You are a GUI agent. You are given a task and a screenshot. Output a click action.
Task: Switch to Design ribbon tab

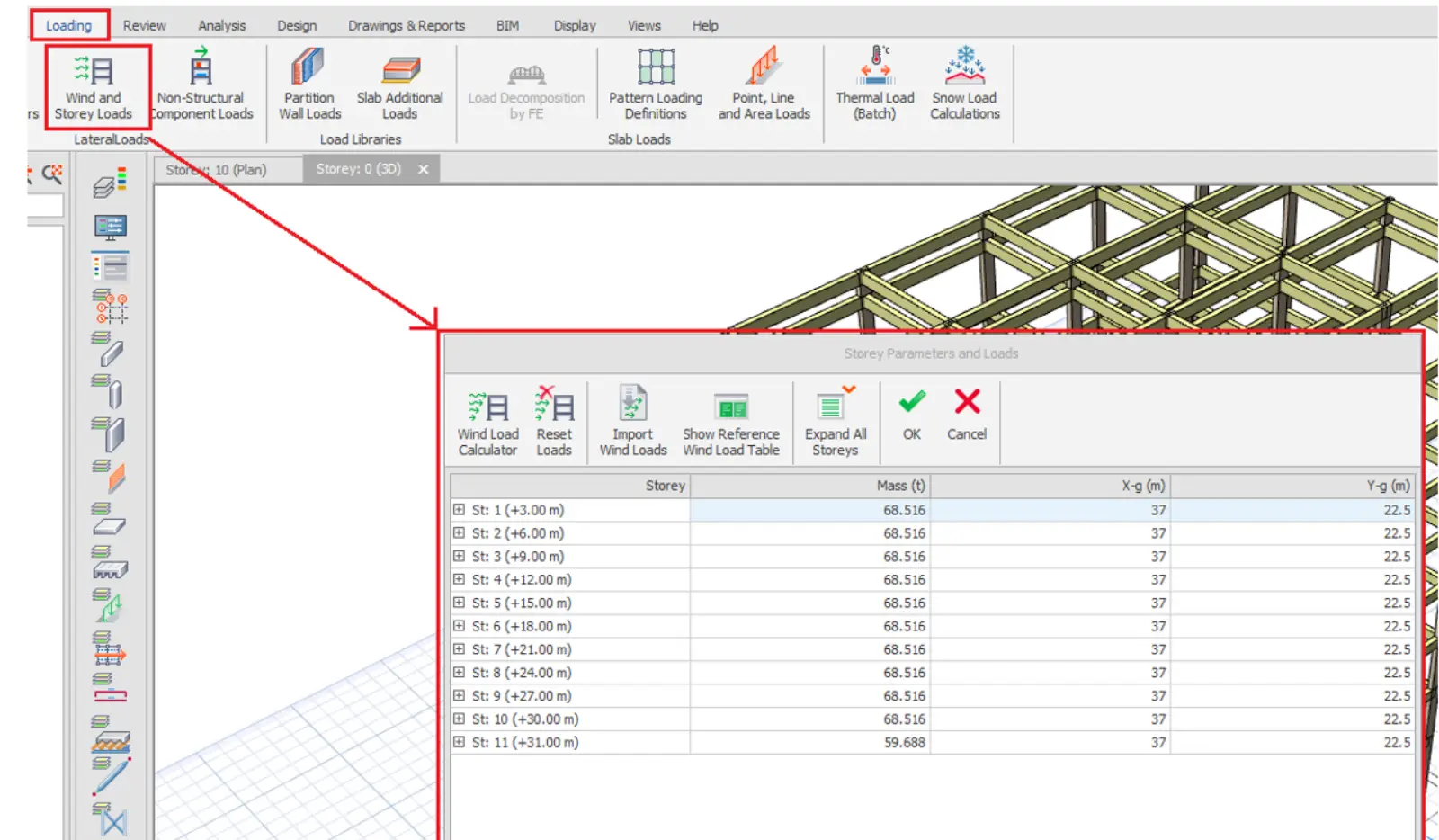297,25
